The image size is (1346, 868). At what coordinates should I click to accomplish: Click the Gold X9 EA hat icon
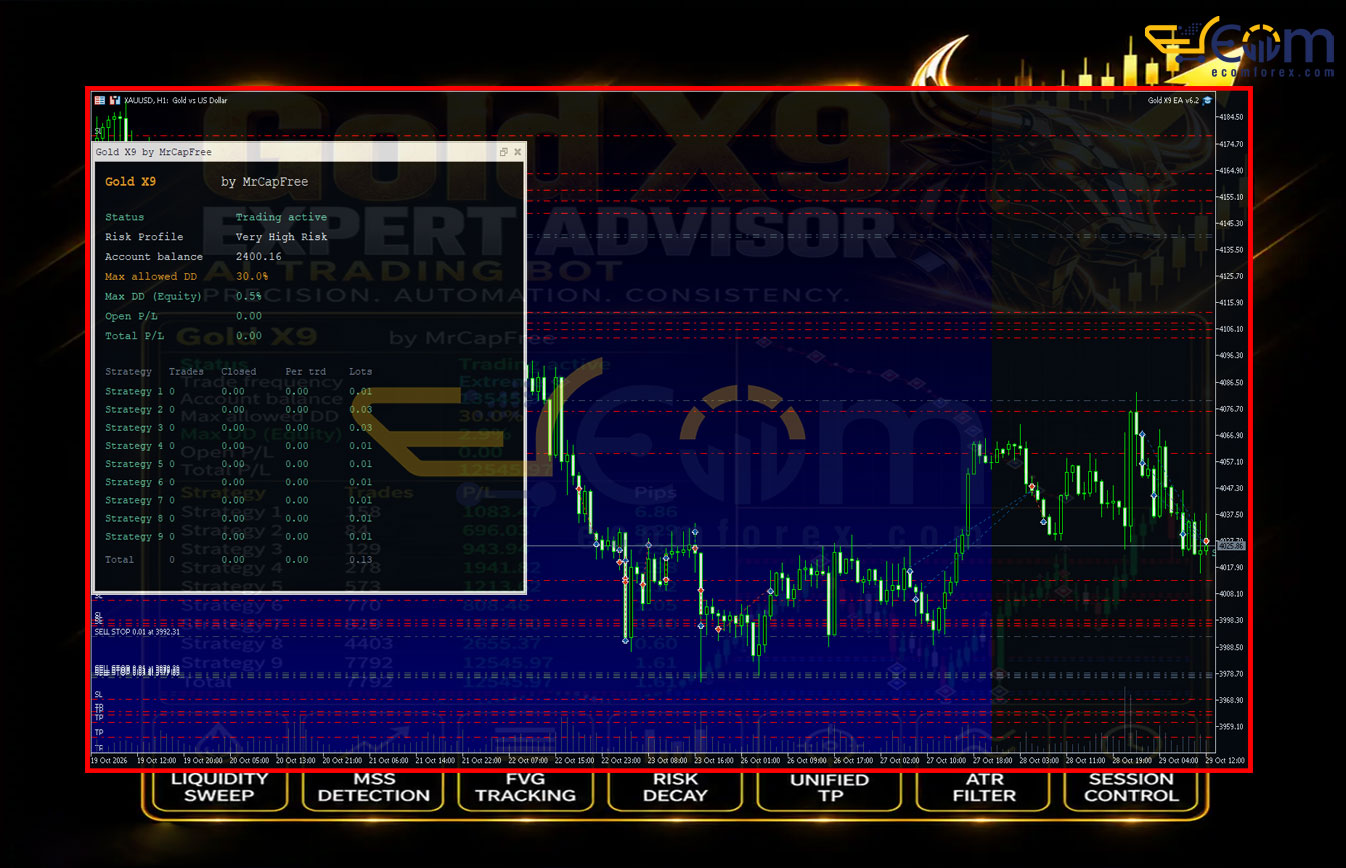point(1207,100)
